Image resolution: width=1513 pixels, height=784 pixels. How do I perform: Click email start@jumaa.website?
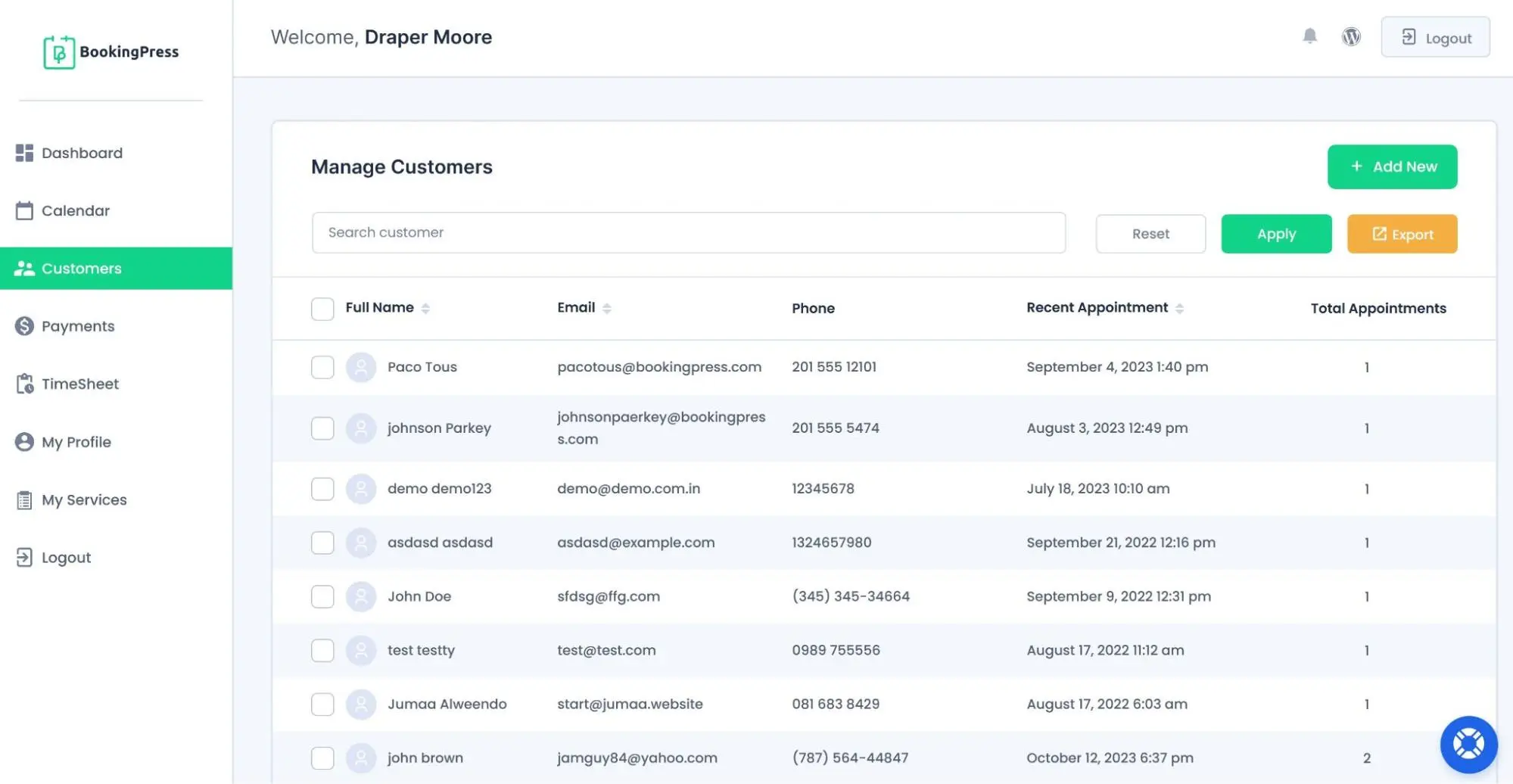point(630,704)
